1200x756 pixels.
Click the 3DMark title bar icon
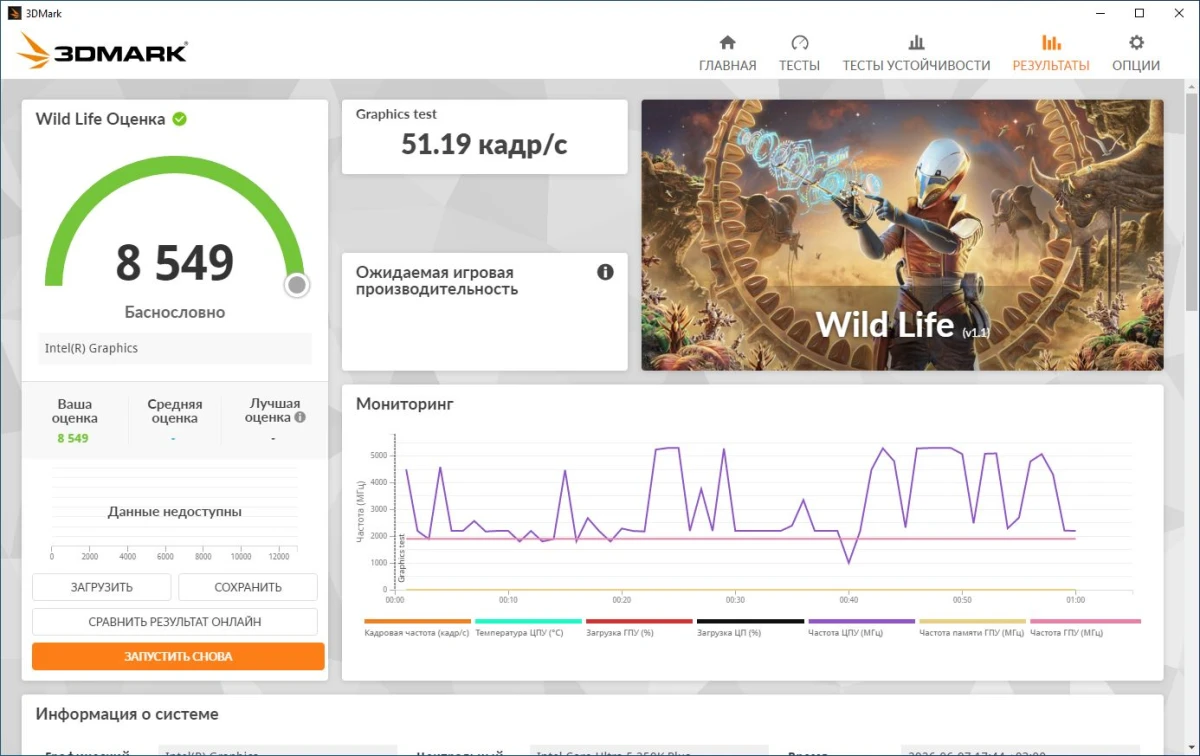pyautogui.click(x=13, y=13)
